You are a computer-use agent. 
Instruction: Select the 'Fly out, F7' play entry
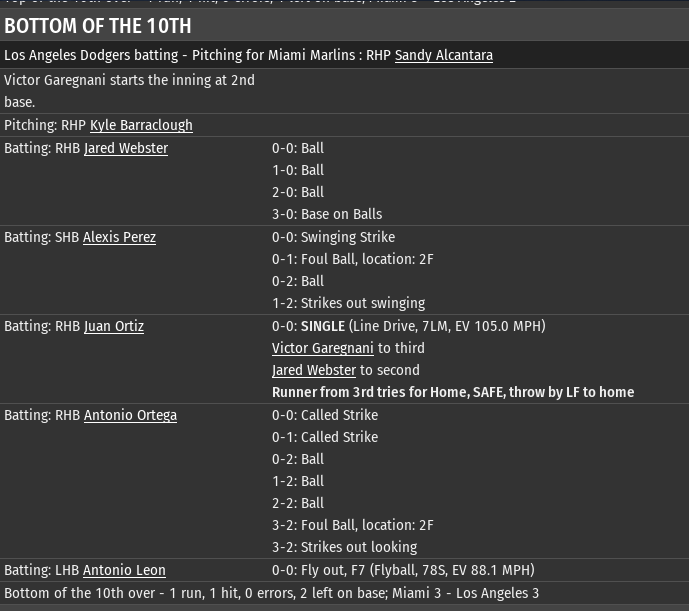pos(403,571)
